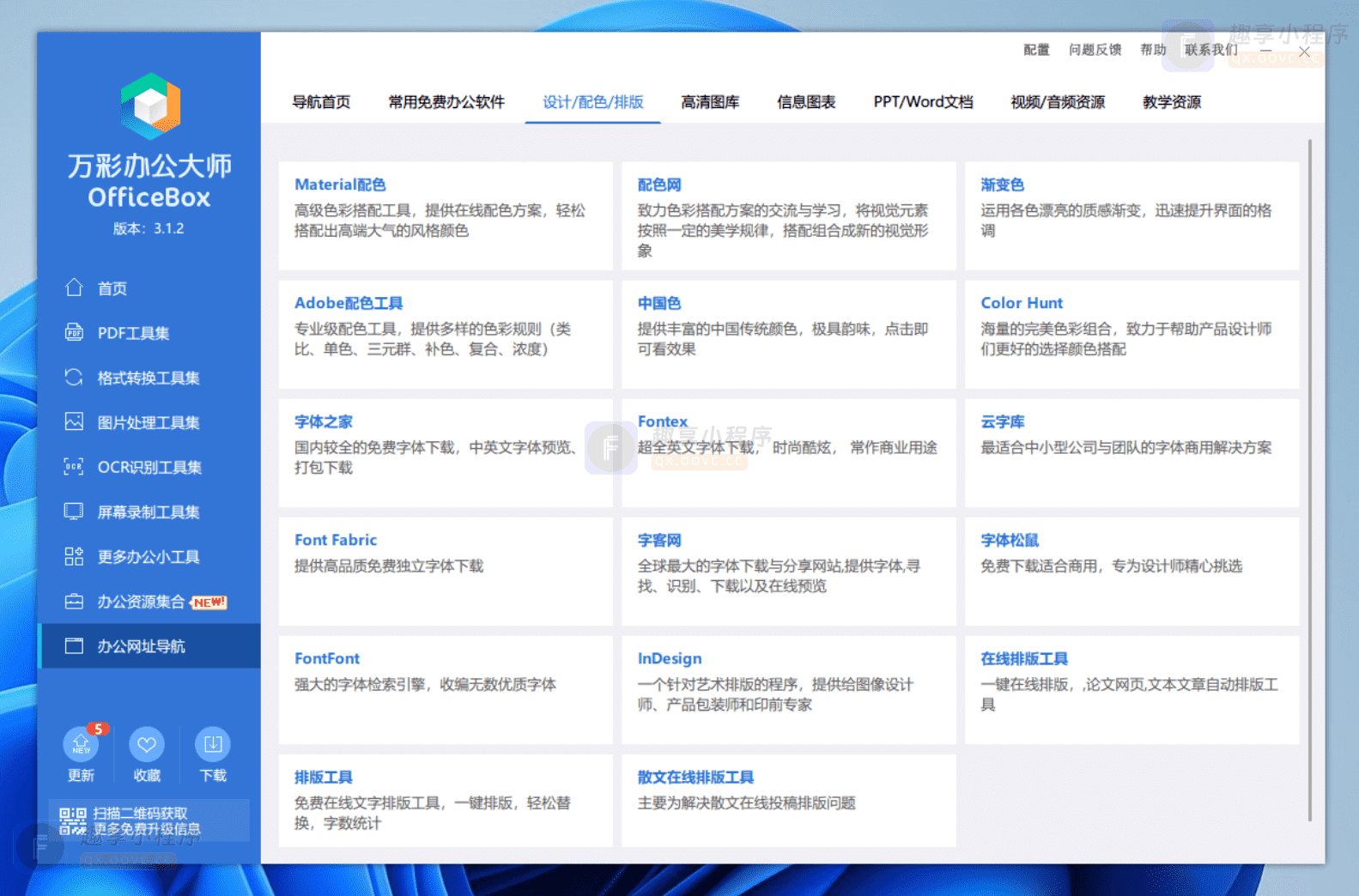1359x896 pixels.
Task: Go to 图片处理工具集 in sidebar
Action: (x=149, y=421)
